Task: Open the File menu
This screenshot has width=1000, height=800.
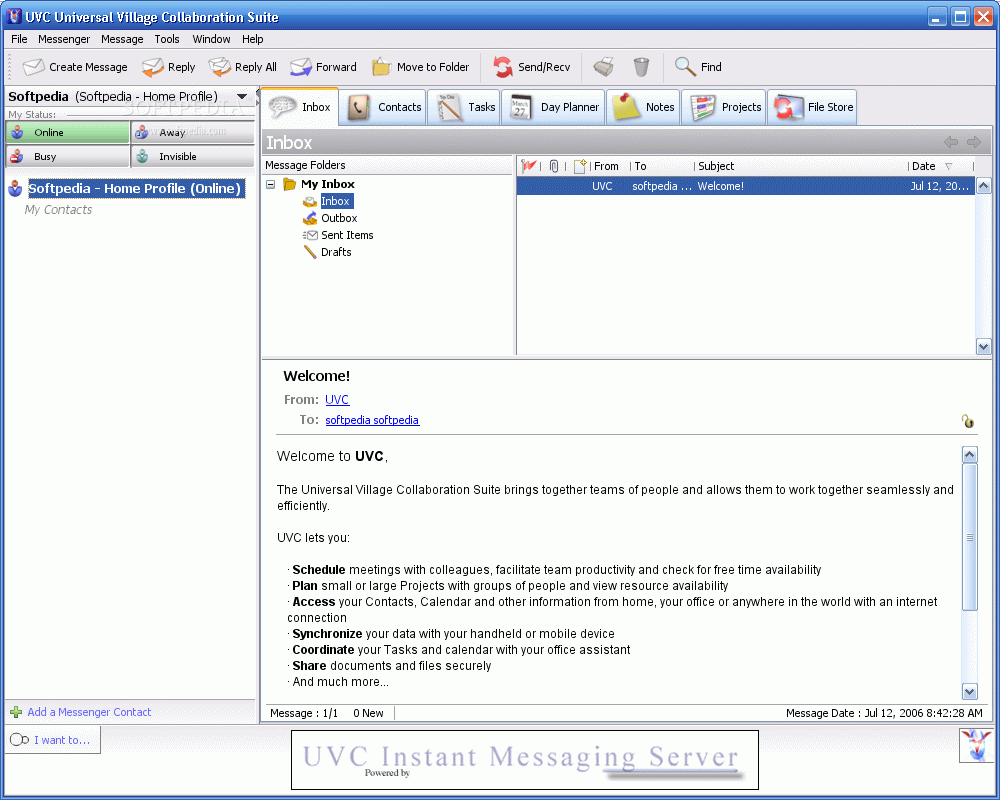Action: [x=19, y=39]
